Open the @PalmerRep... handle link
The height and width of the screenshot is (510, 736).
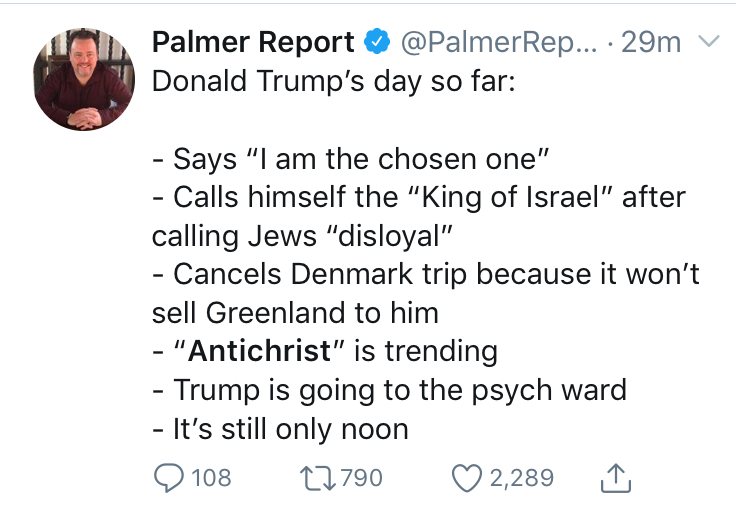(499, 42)
